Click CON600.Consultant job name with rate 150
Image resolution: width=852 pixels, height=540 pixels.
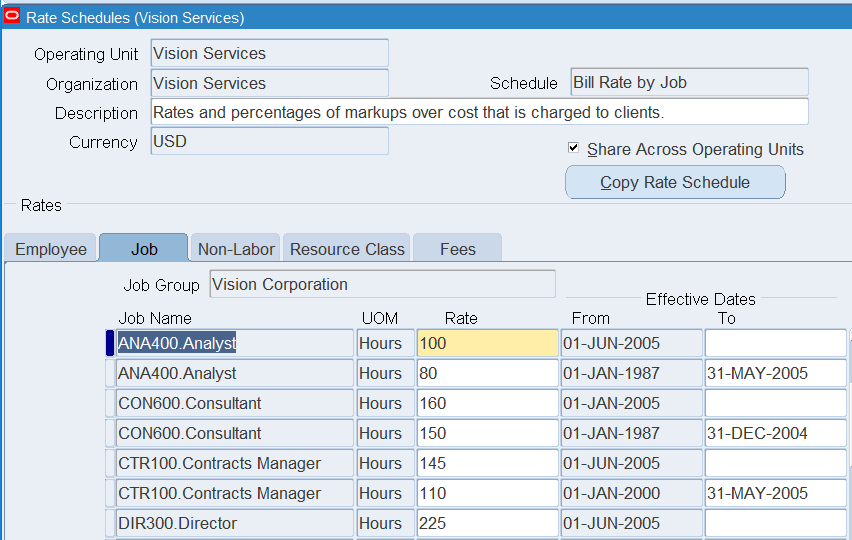235,433
